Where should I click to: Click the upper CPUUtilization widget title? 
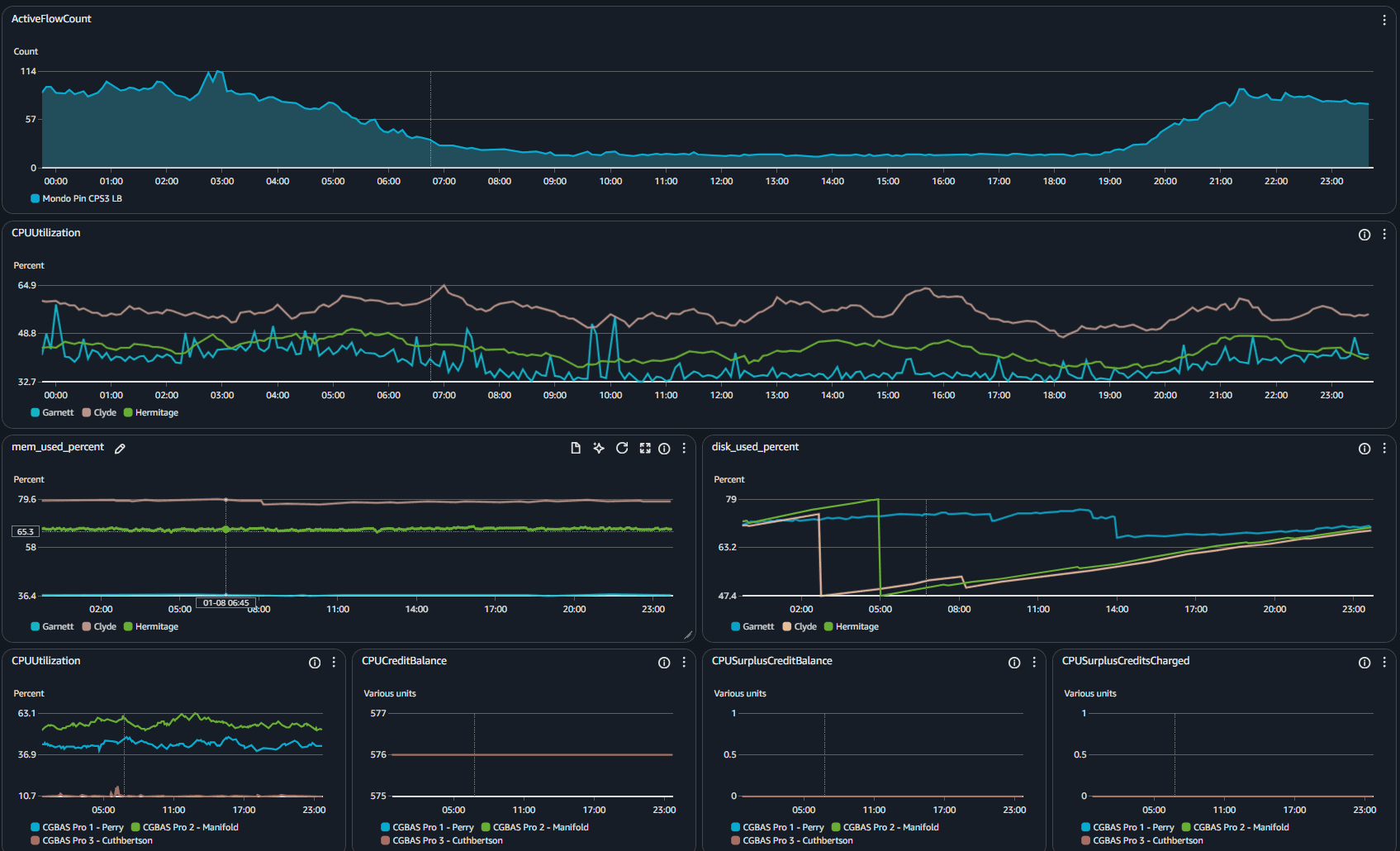coord(45,232)
